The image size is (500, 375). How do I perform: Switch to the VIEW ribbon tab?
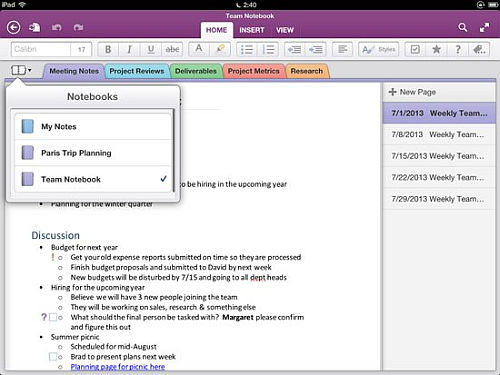[x=285, y=30]
